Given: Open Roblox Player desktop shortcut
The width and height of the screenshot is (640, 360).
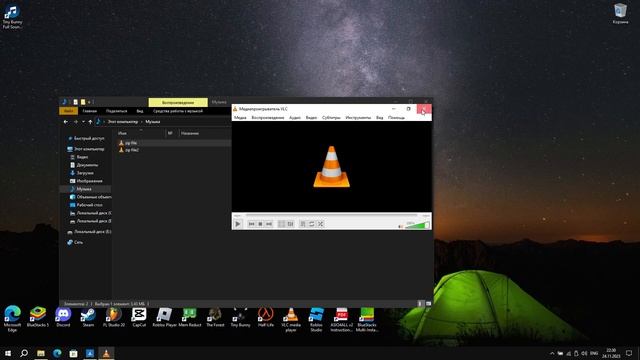Looking at the screenshot, I should (164, 317).
